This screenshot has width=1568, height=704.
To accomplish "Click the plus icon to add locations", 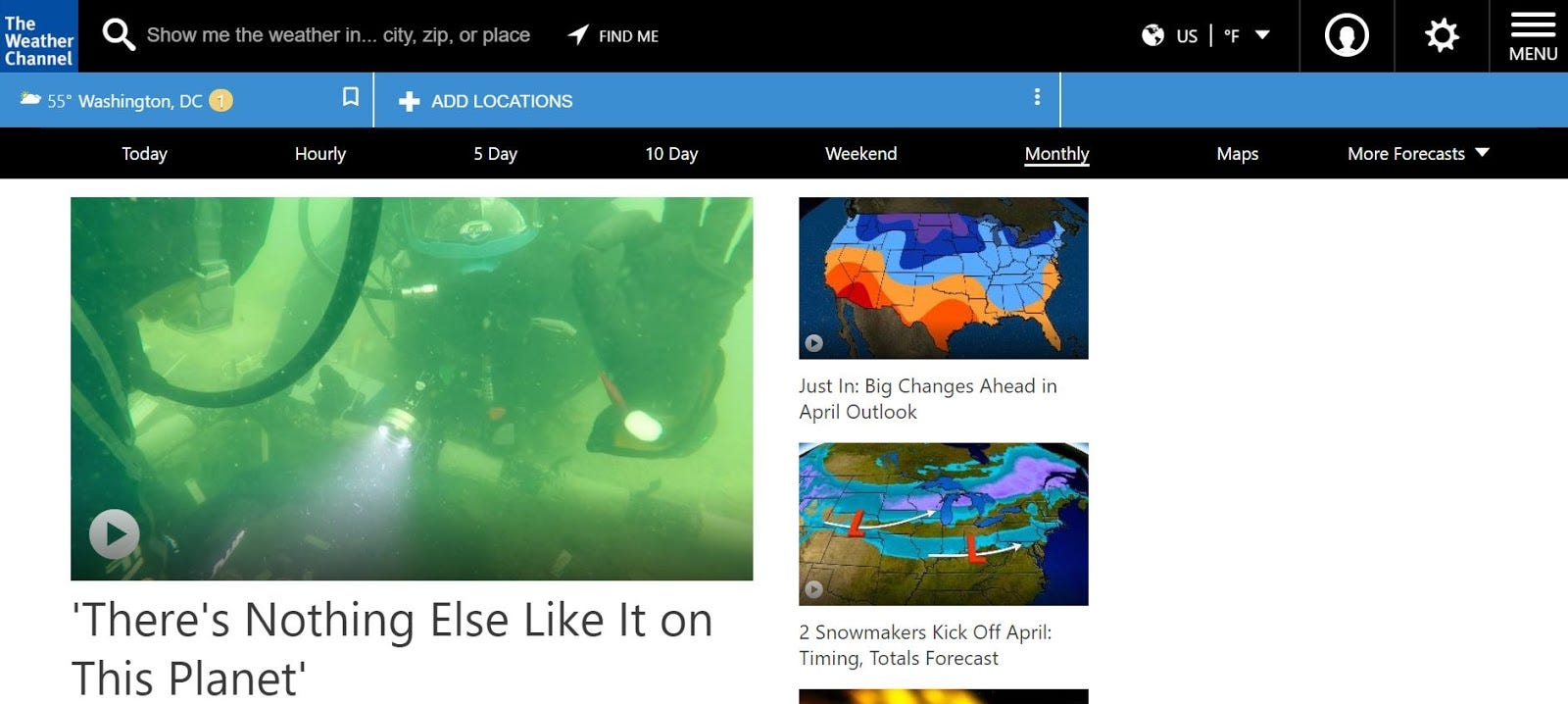I will [x=410, y=101].
